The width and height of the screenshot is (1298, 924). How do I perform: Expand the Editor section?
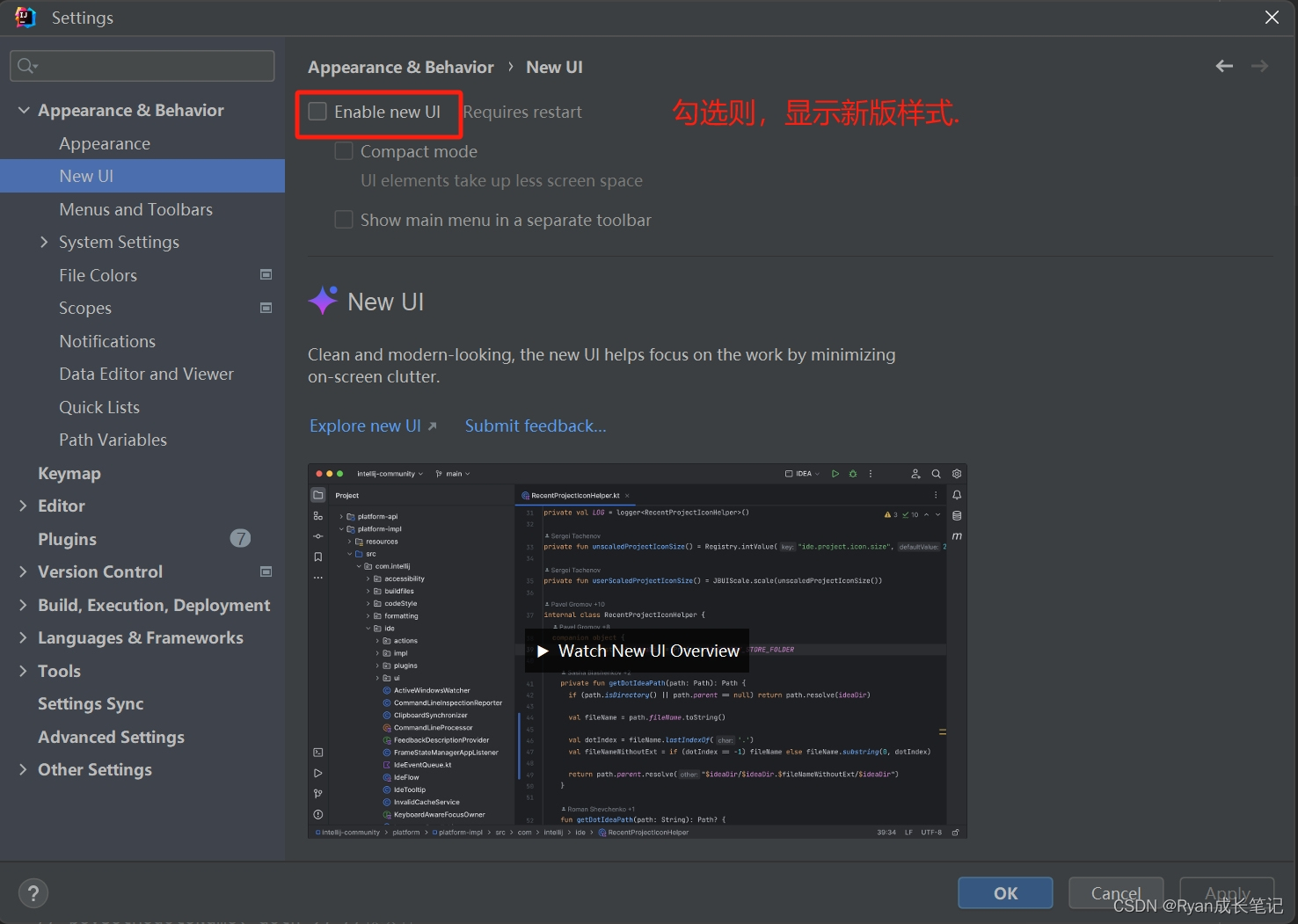point(24,506)
